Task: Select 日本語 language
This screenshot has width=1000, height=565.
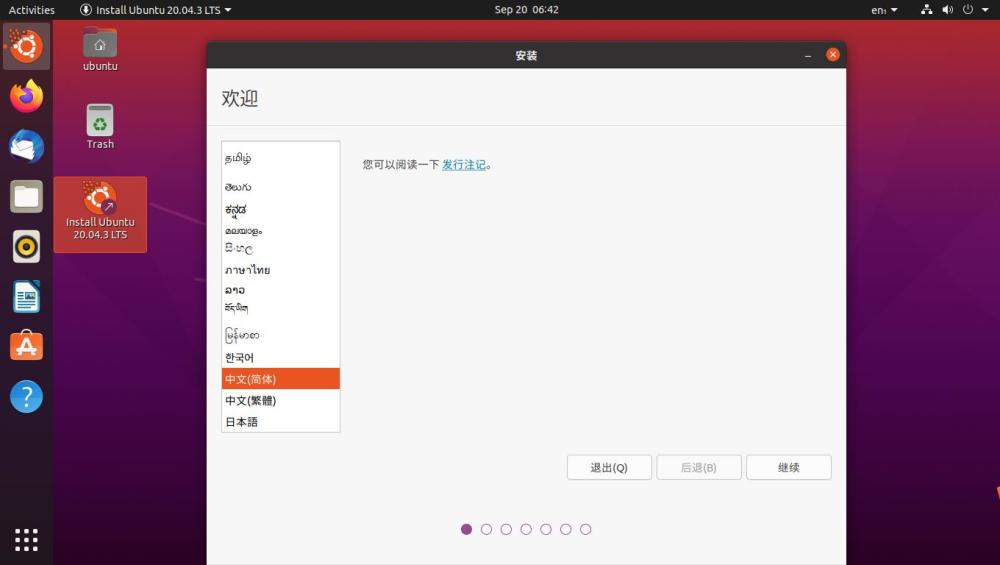Action: tap(281, 422)
